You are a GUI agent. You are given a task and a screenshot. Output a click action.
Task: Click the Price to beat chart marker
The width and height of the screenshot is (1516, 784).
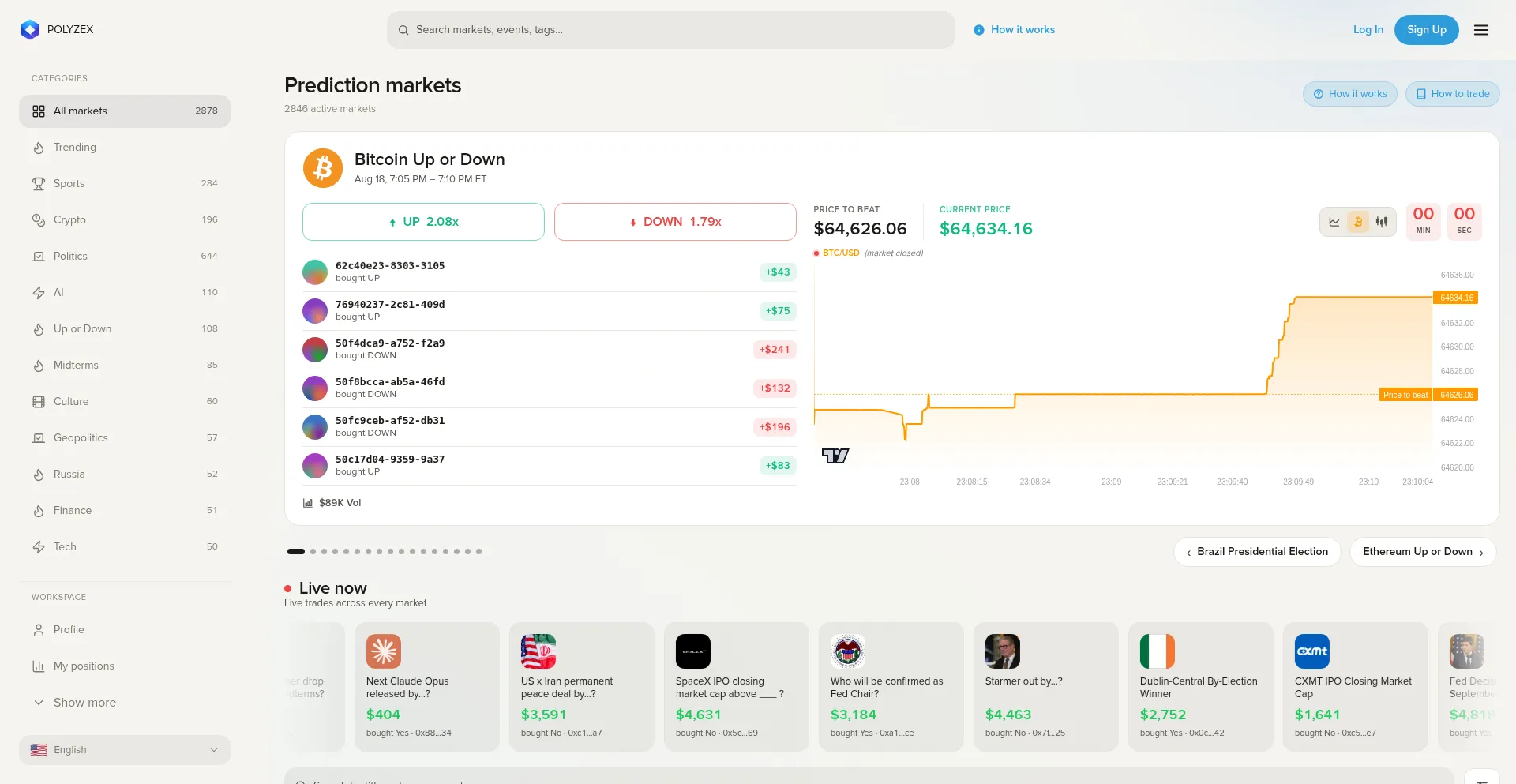click(1405, 395)
